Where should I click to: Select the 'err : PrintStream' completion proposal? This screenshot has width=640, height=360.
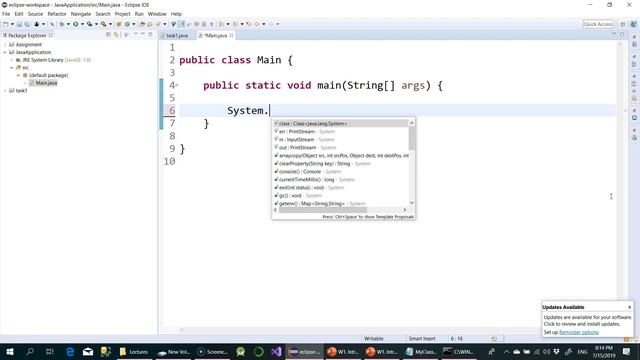coord(340,131)
